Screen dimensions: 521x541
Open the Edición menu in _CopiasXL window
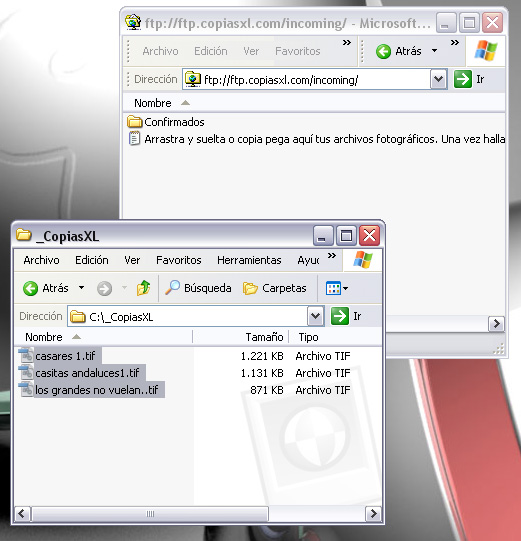92,260
